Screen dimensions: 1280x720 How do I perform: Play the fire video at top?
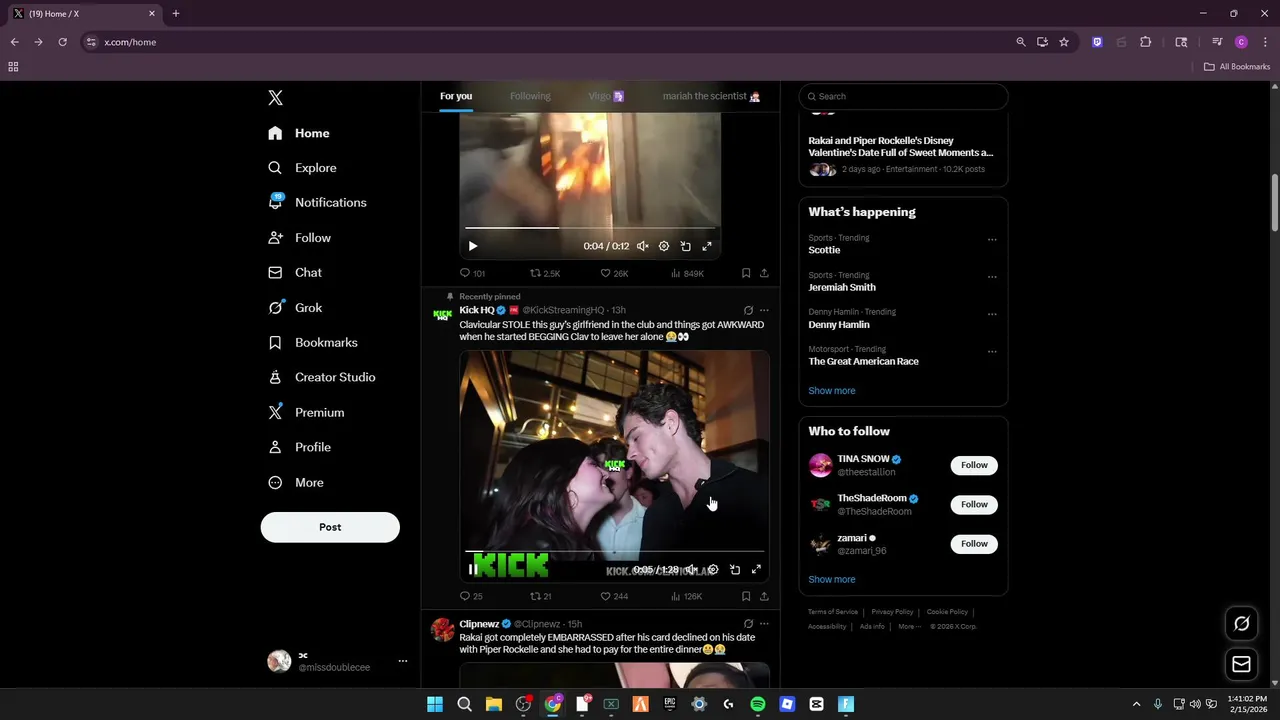[x=473, y=246]
